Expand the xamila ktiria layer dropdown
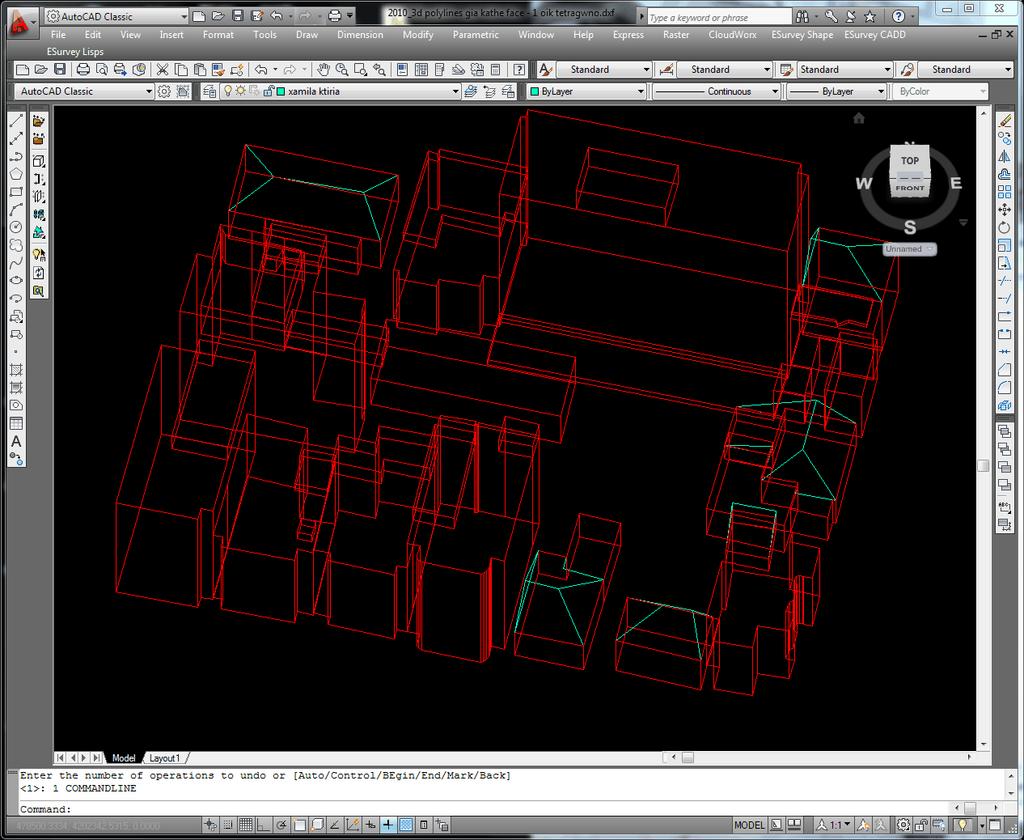This screenshot has height=840, width=1024. point(455,91)
